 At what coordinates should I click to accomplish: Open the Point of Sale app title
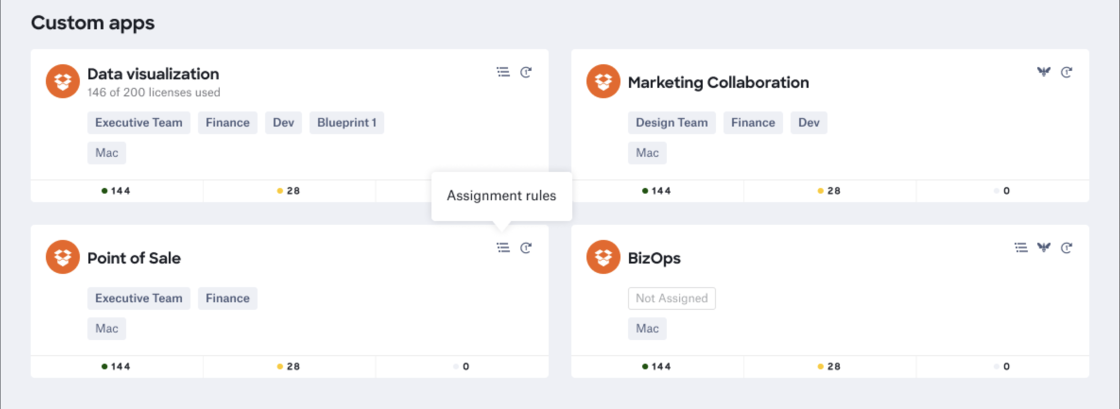tap(134, 258)
